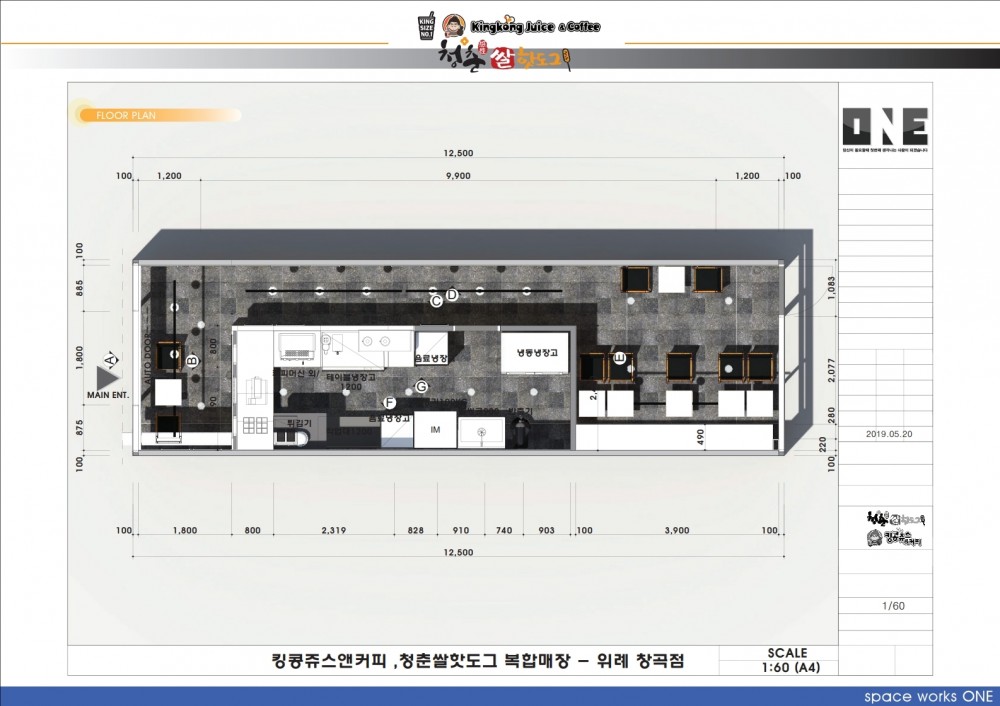Click the 튀김기 fryer label
1000x706 pixels.
[299, 424]
